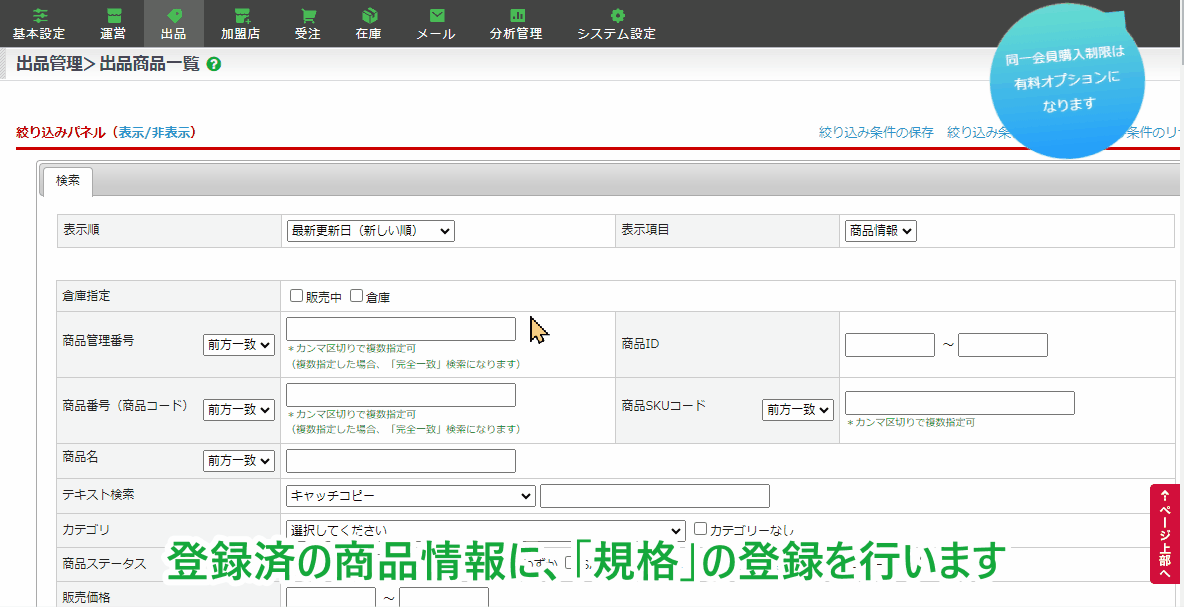Expand the 表示項目 商品情報 dropdown
The width and height of the screenshot is (1184, 607).
880,231
